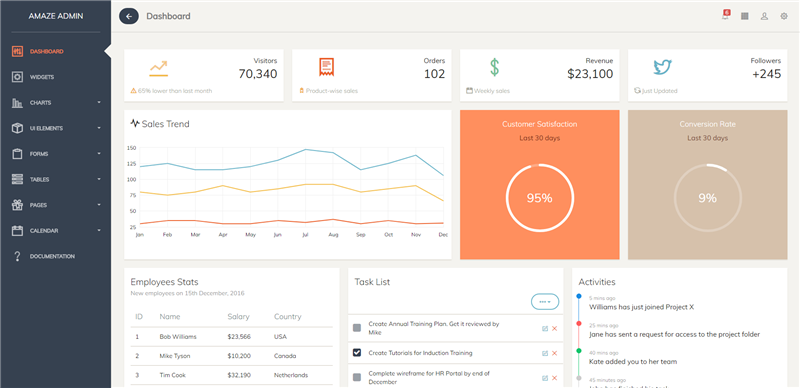Click the Tables sidebar icon
Screen dimensions: 800x388
[x=17, y=179]
